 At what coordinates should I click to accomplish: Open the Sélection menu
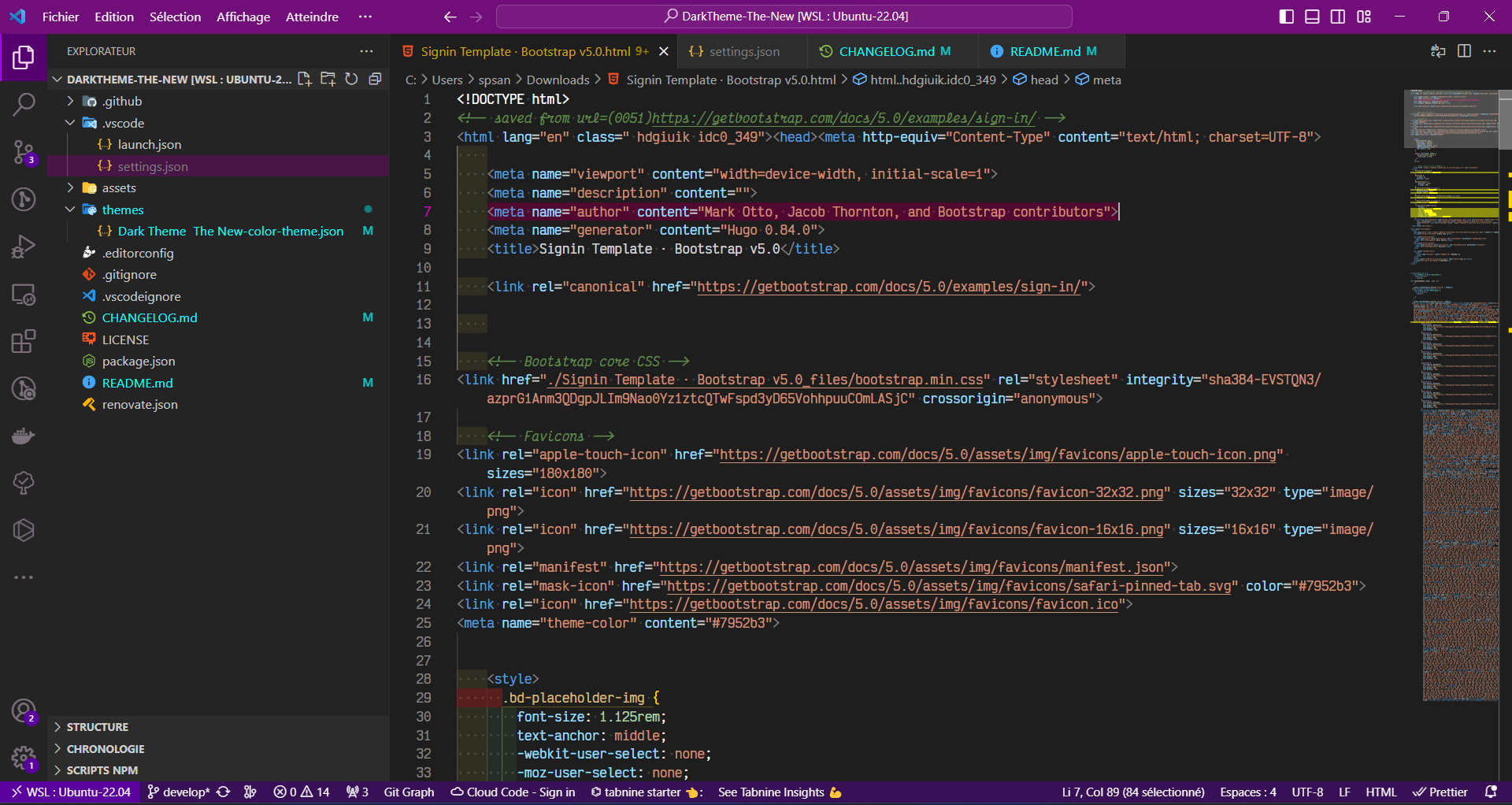coord(175,17)
